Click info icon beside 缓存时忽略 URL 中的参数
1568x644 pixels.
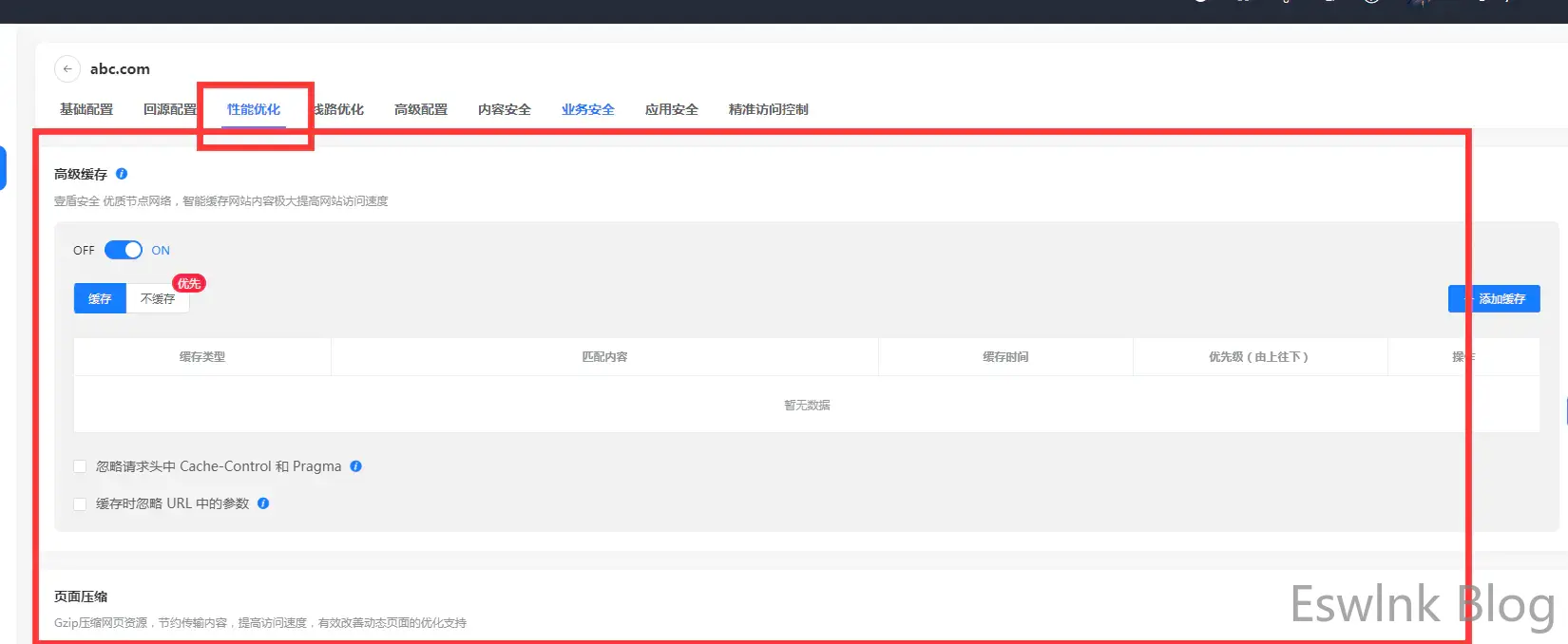tap(263, 503)
